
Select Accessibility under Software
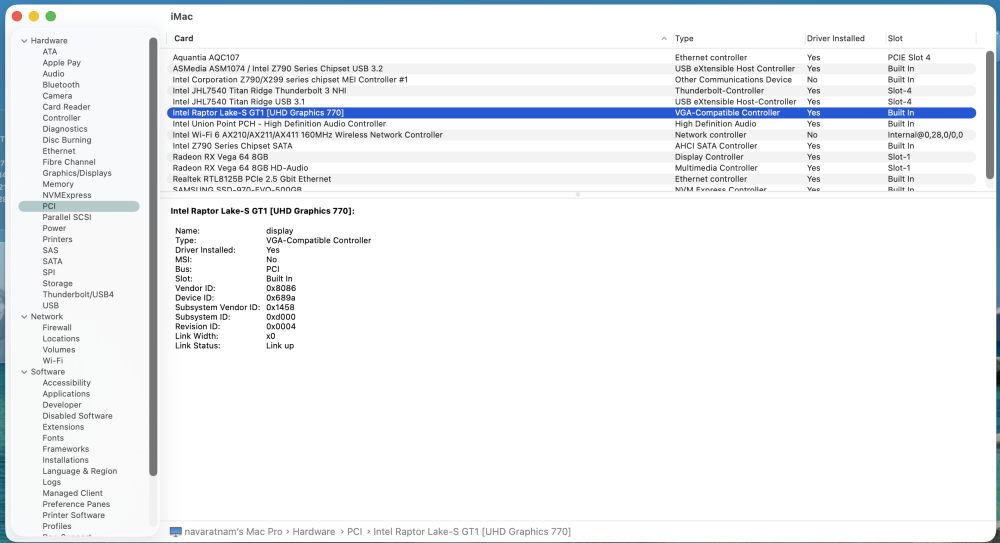(66, 383)
